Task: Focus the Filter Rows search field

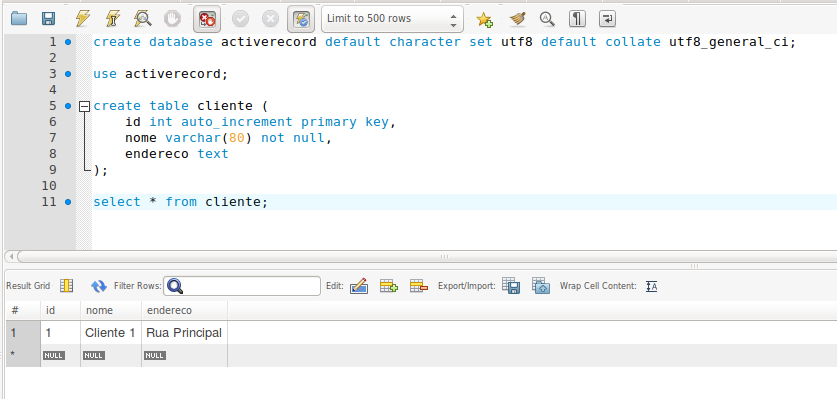Action: pyautogui.click(x=242, y=286)
